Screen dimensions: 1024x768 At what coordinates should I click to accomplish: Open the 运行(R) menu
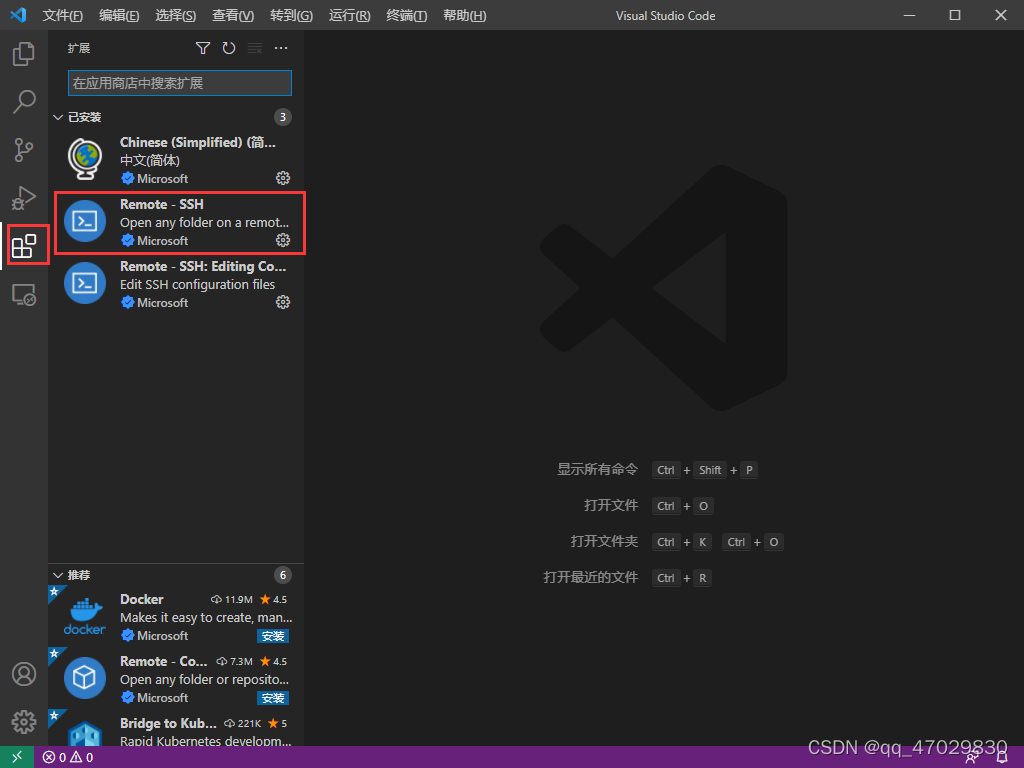coord(349,15)
